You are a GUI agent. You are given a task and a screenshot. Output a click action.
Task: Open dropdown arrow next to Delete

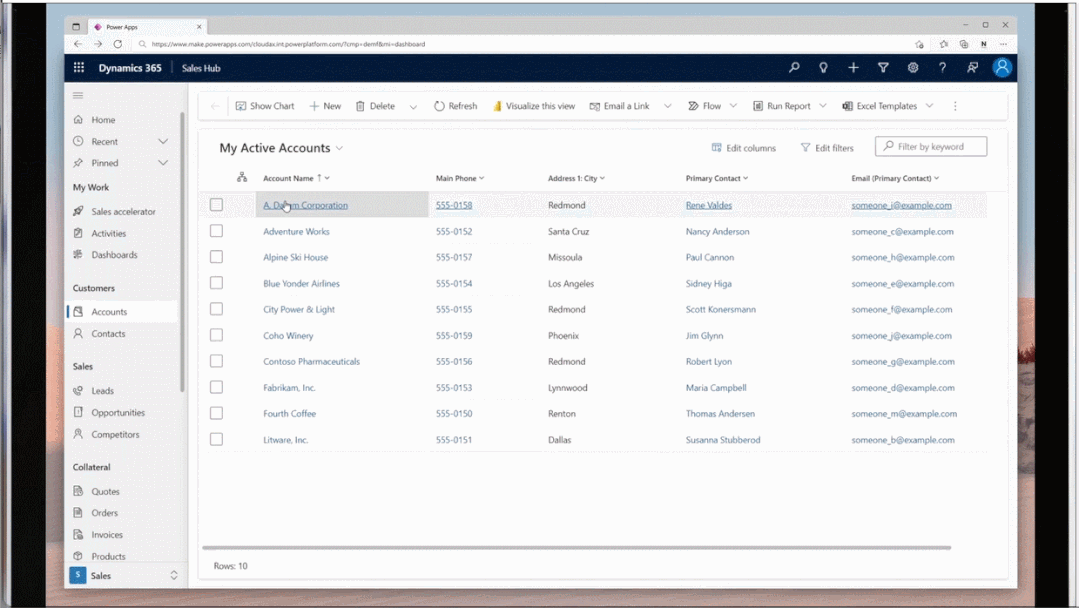(x=413, y=106)
